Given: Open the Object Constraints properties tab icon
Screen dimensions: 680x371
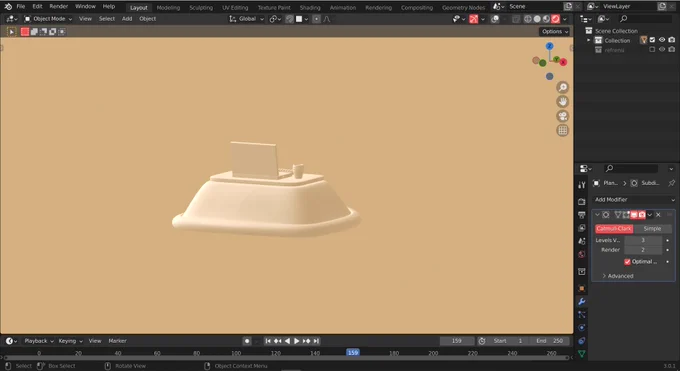Looking at the screenshot, I should [582, 341].
